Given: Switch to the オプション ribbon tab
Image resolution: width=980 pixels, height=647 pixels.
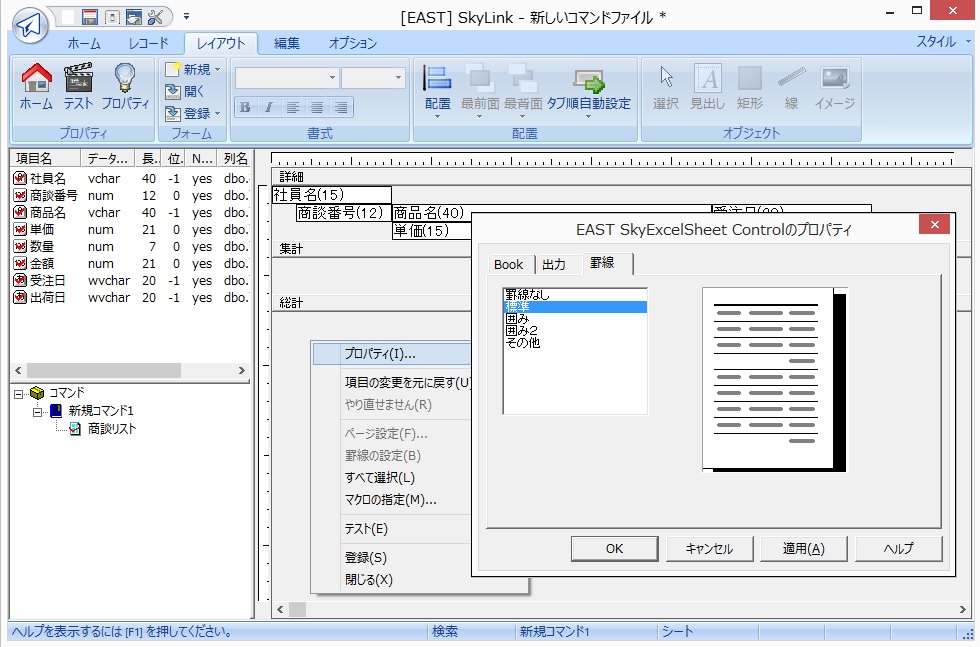Looking at the screenshot, I should coord(352,43).
